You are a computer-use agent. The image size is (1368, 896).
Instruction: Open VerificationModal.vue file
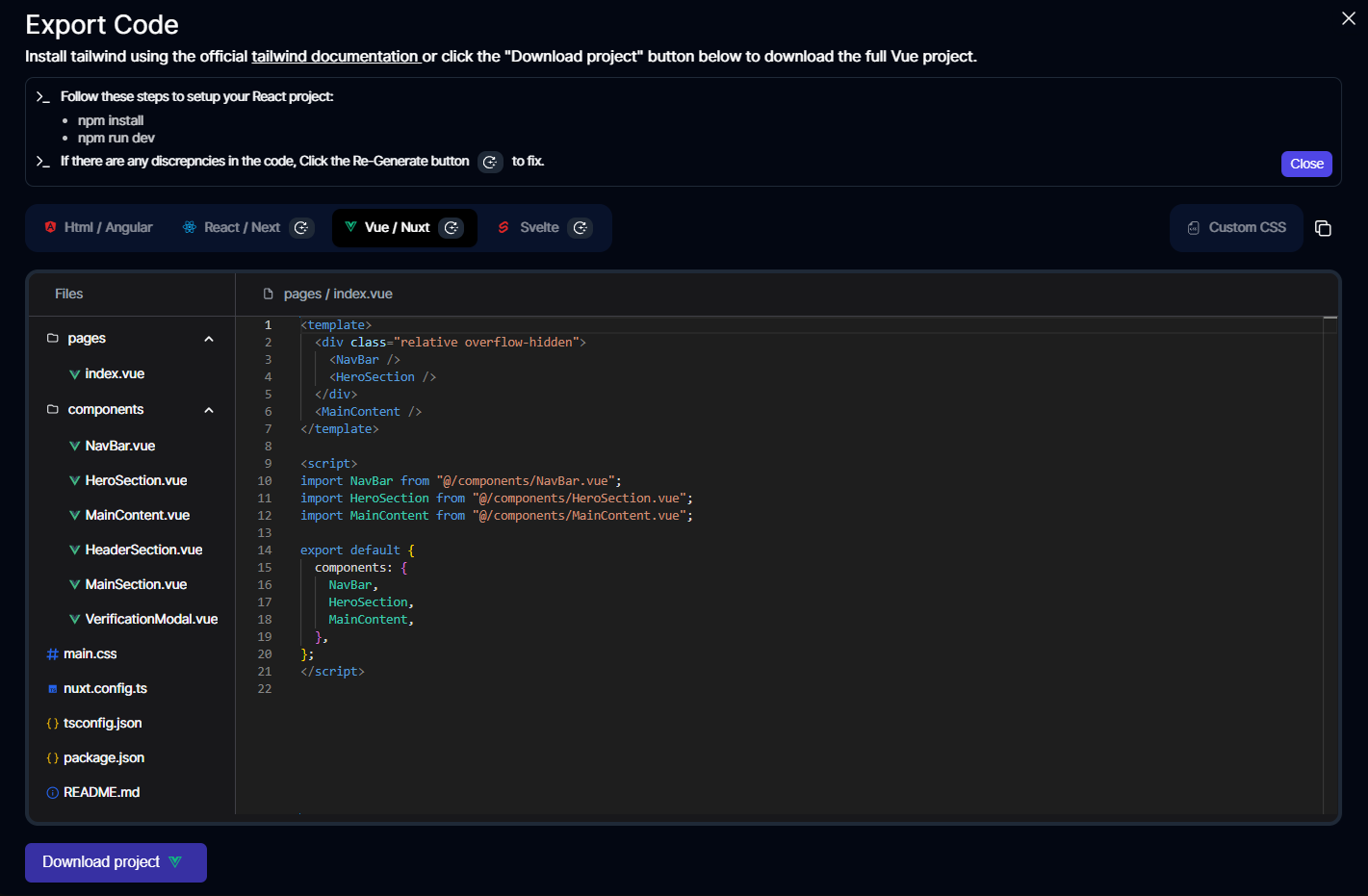151,619
